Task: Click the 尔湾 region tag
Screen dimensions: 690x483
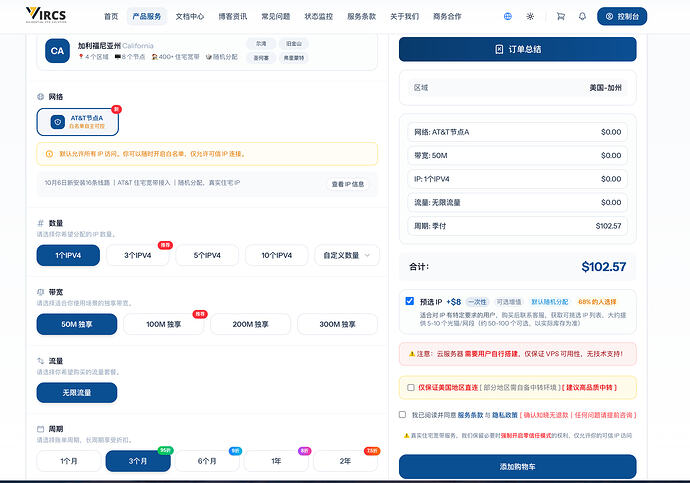Action: pyautogui.click(x=261, y=44)
